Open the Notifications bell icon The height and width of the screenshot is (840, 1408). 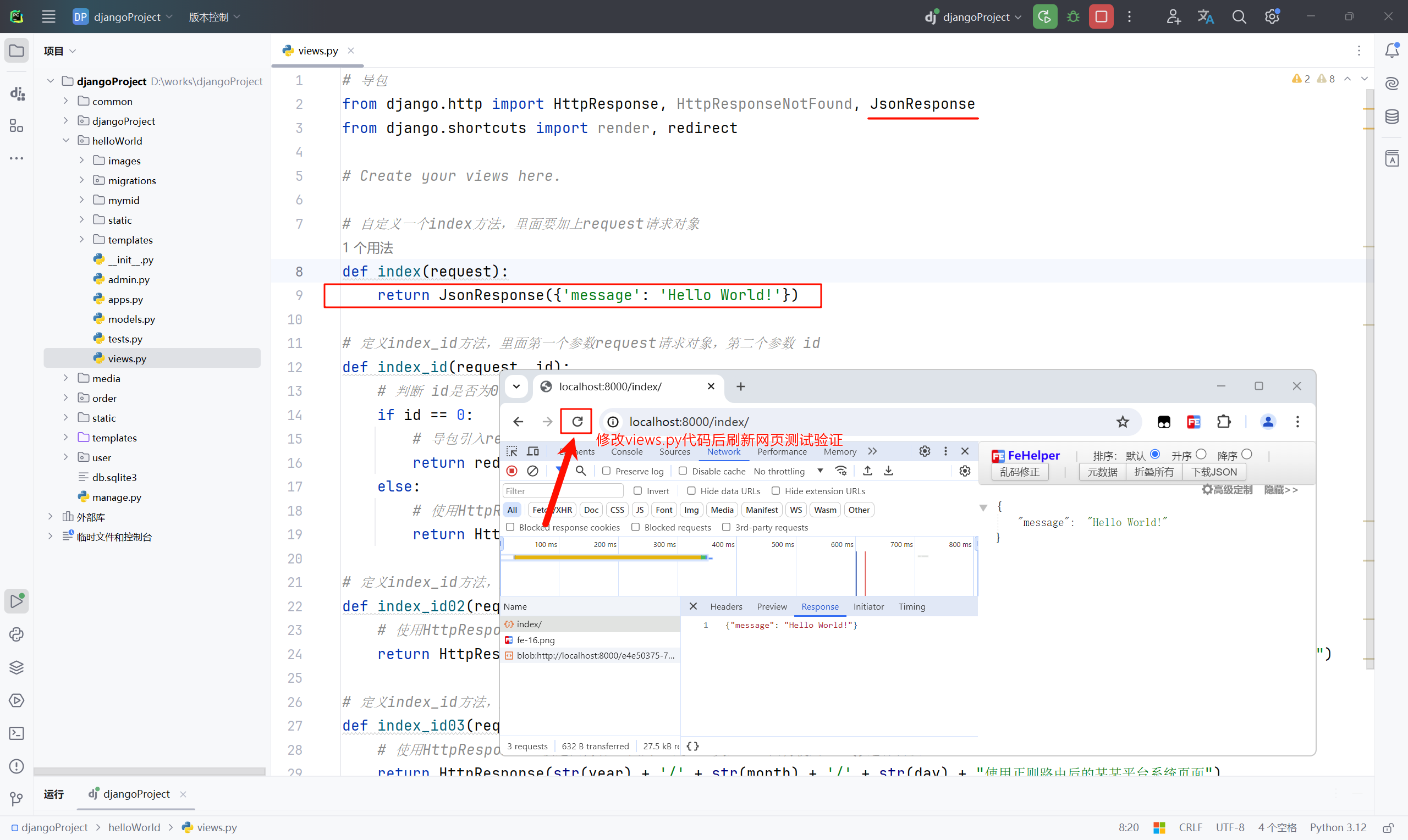pos(1391,51)
